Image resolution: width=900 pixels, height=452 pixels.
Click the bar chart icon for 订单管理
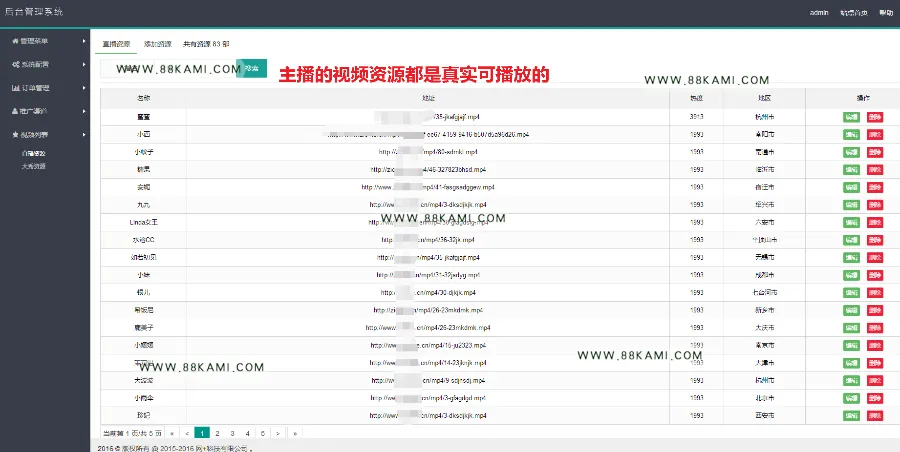[x=15, y=88]
